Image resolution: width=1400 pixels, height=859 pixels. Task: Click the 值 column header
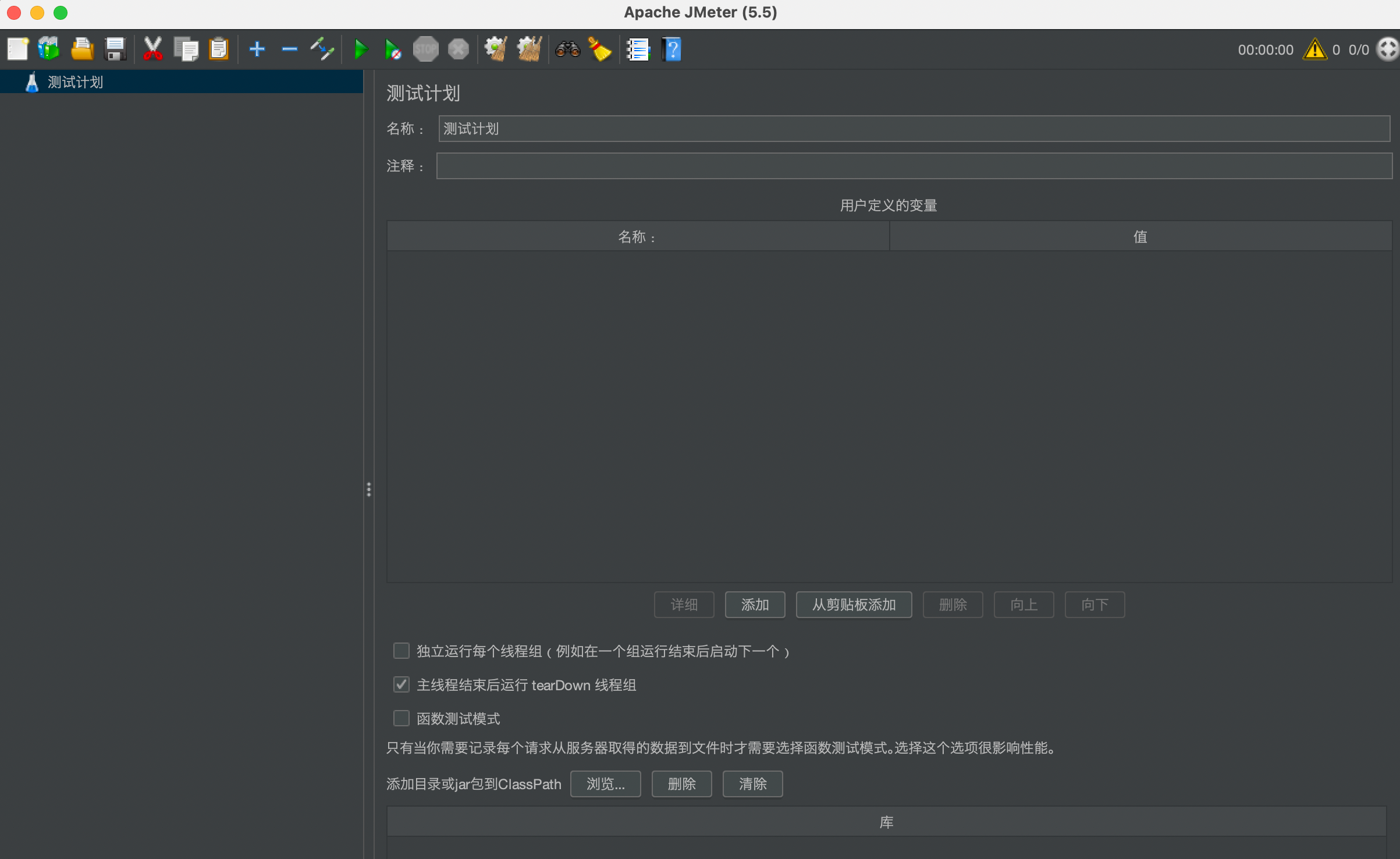pos(1140,237)
